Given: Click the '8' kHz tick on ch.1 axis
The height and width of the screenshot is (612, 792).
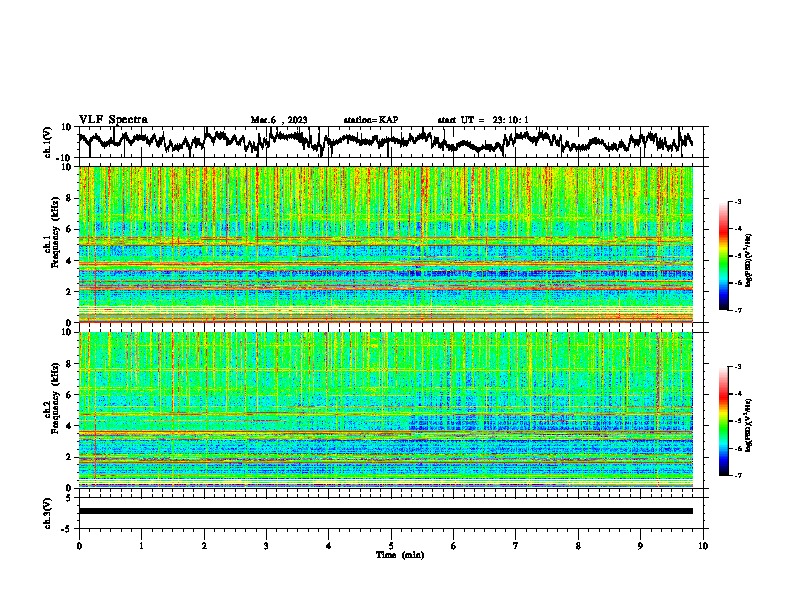Looking at the screenshot, I should pos(69,198).
